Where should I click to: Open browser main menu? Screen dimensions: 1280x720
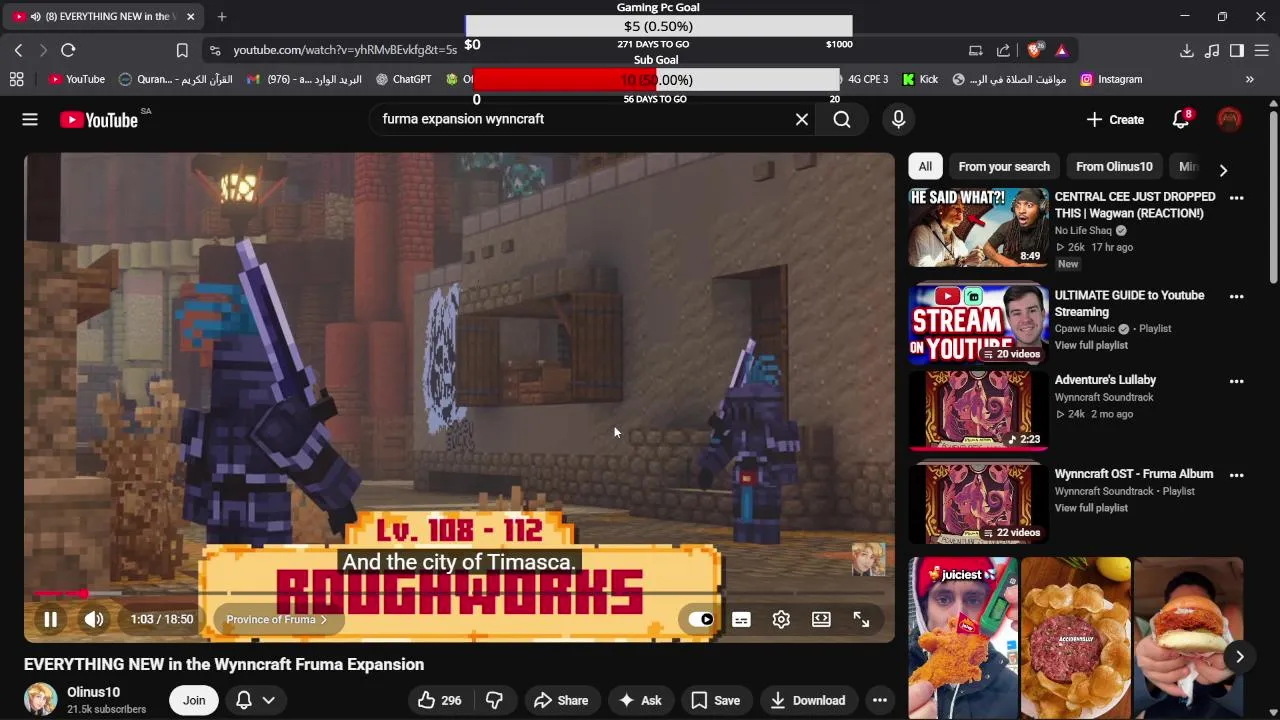(x=1262, y=50)
